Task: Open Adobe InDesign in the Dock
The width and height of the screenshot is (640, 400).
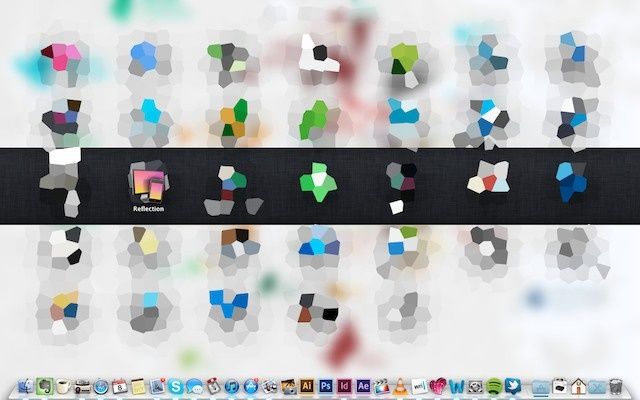Action: click(344, 386)
